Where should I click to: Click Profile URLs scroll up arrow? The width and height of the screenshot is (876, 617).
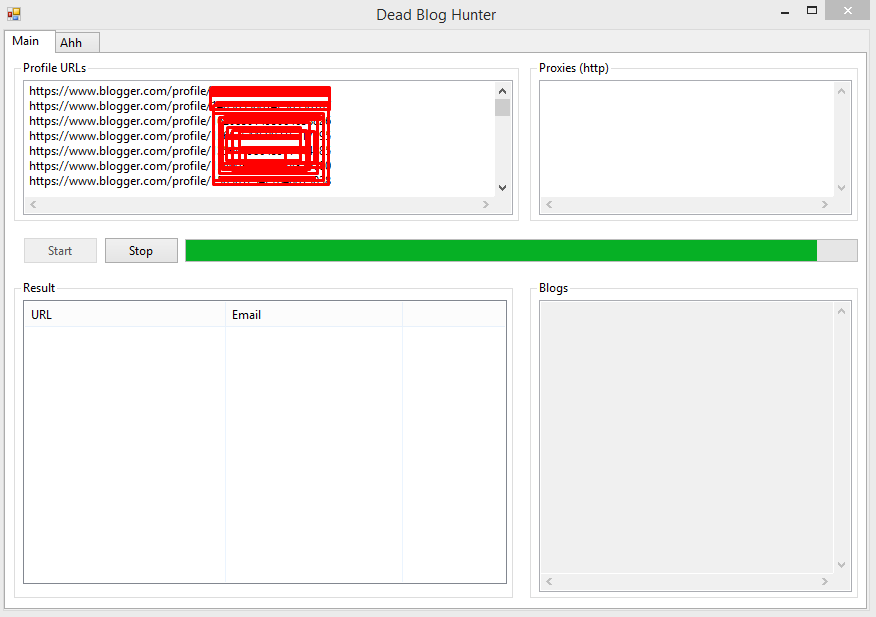[502, 91]
